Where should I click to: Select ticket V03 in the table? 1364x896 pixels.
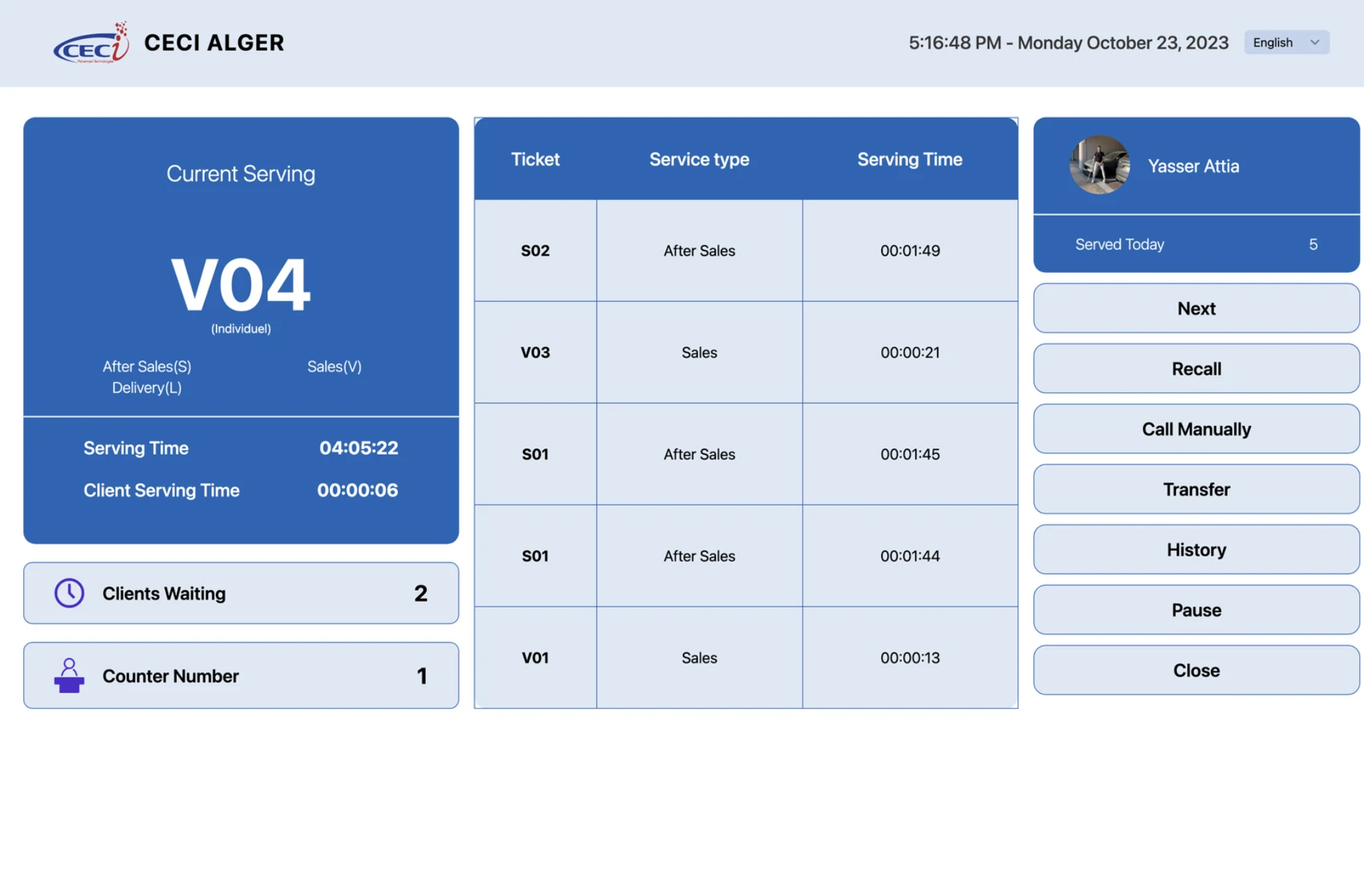[535, 352]
